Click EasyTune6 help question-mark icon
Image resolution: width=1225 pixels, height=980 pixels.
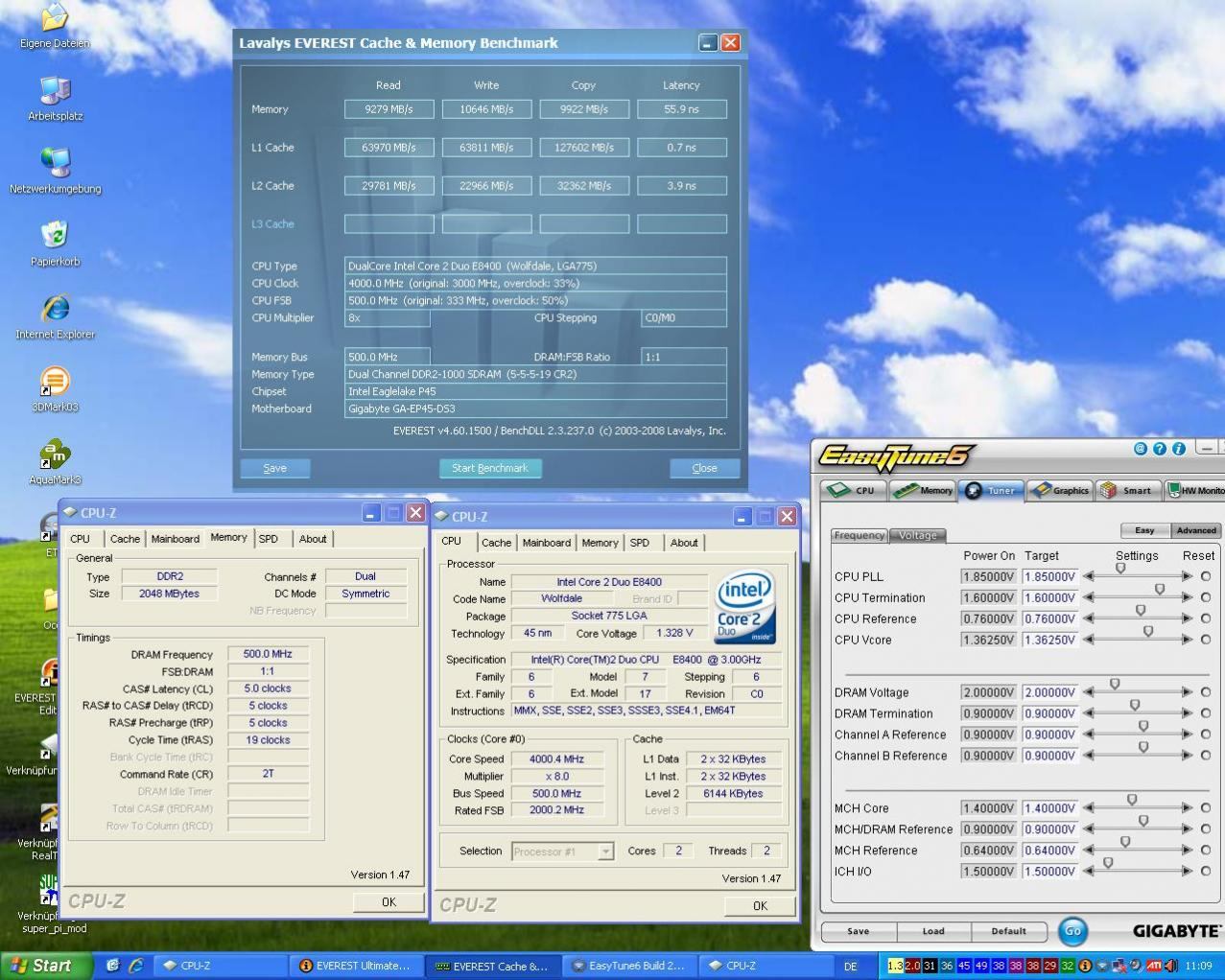click(x=1160, y=448)
